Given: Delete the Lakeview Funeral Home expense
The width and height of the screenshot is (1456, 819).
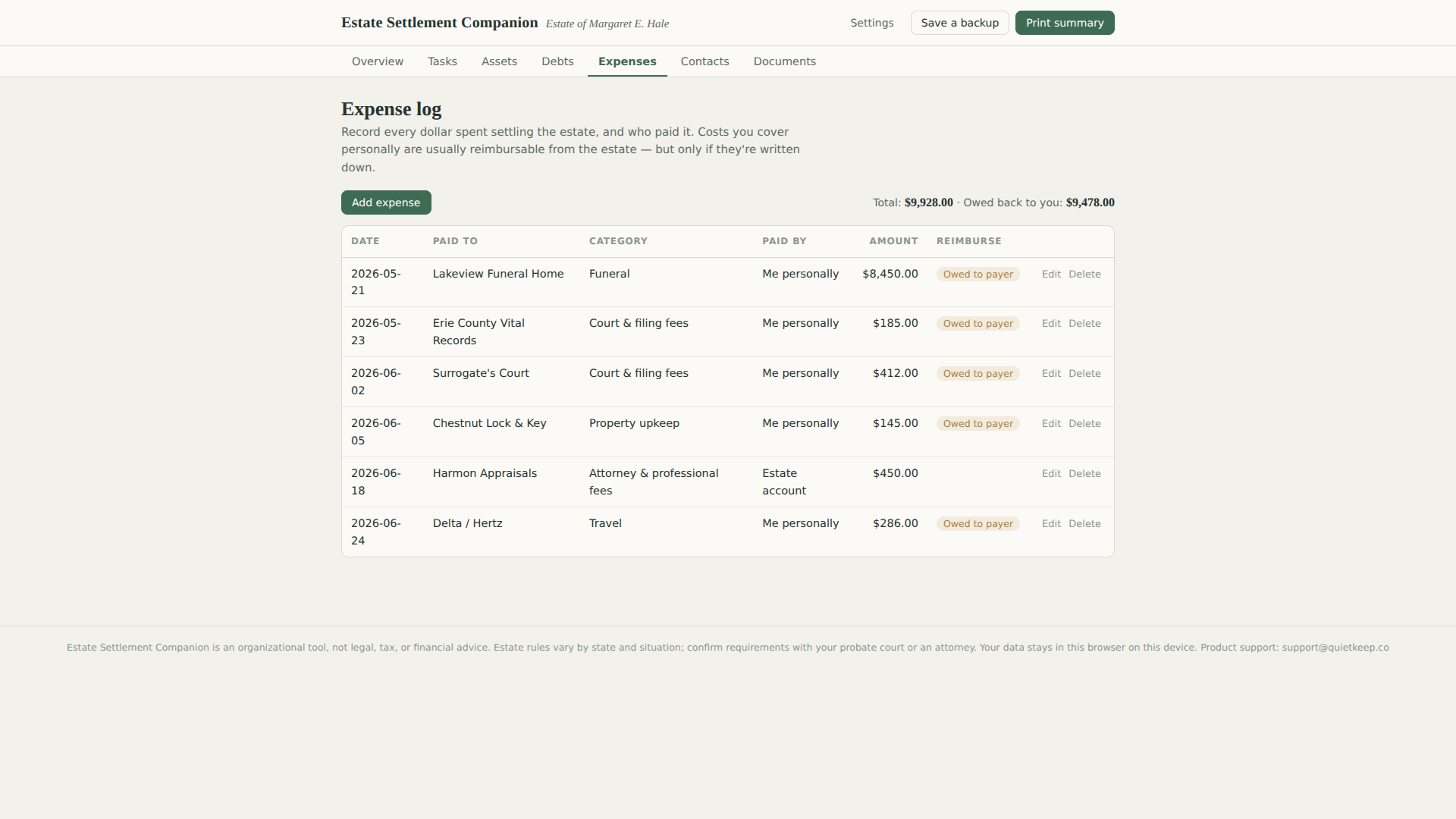Looking at the screenshot, I should [1084, 275].
